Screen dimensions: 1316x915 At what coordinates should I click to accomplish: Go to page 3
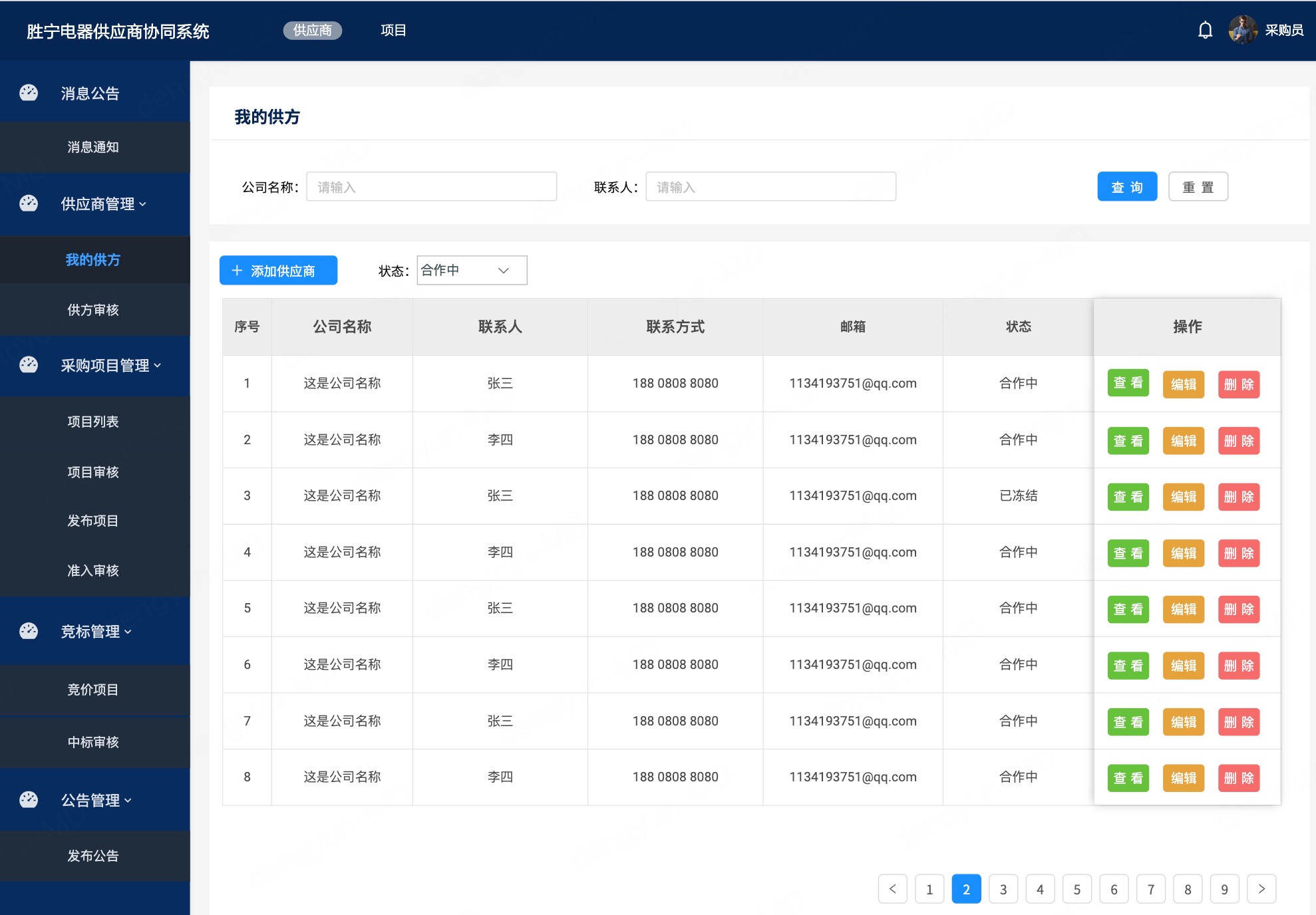pyautogui.click(x=1003, y=889)
